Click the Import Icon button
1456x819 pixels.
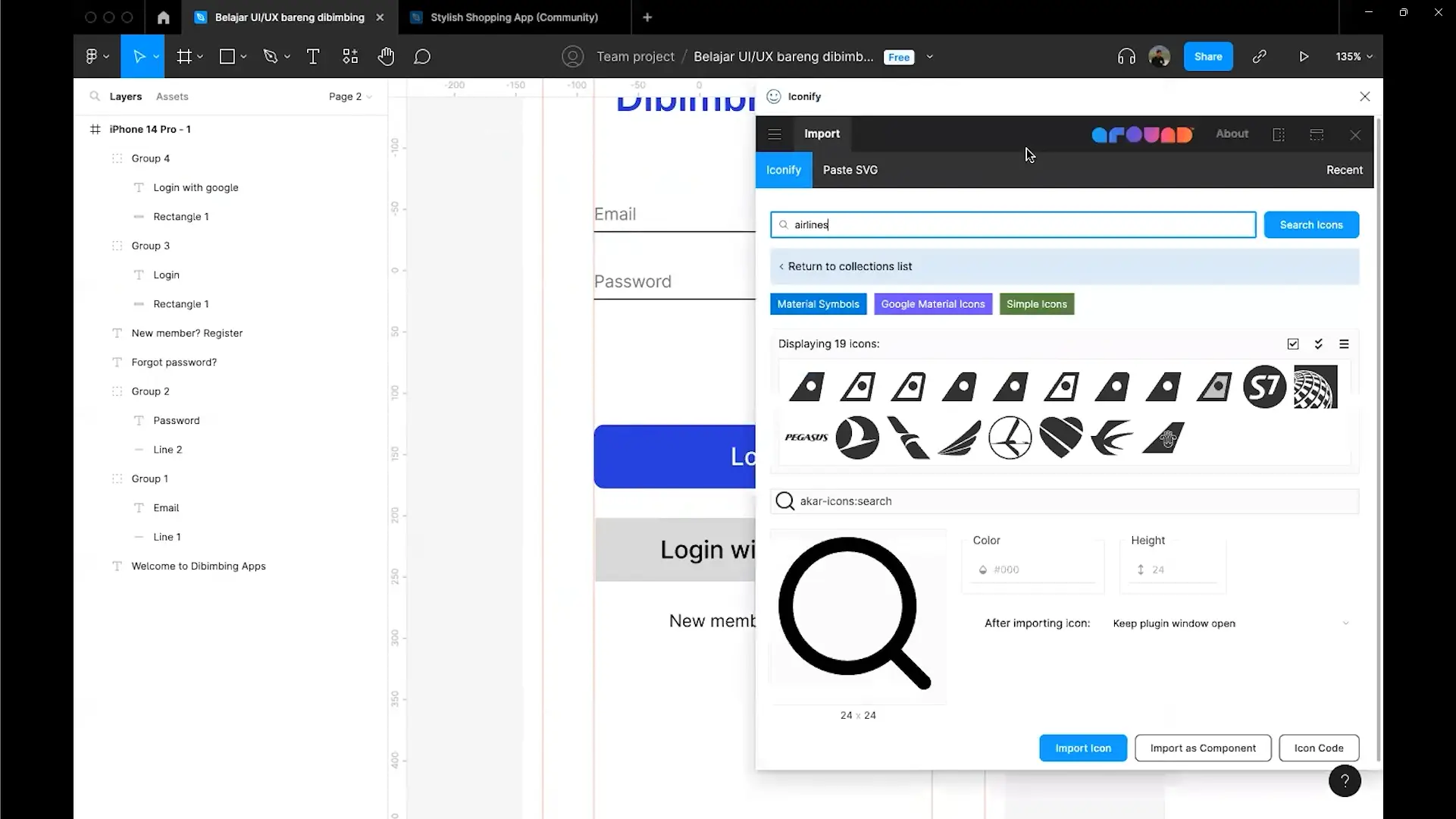[1083, 748]
